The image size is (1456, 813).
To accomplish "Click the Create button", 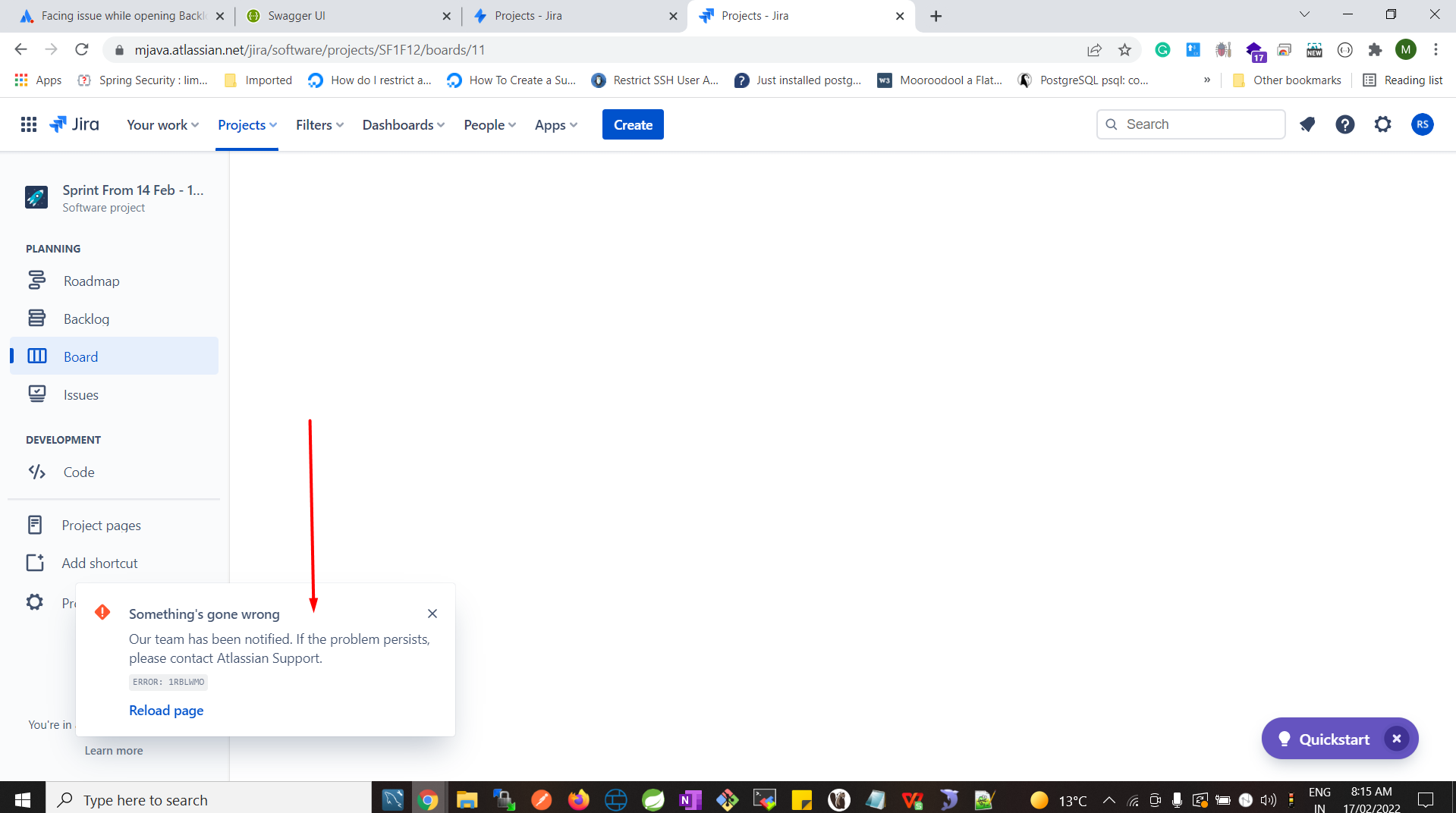I will click(x=632, y=124).
